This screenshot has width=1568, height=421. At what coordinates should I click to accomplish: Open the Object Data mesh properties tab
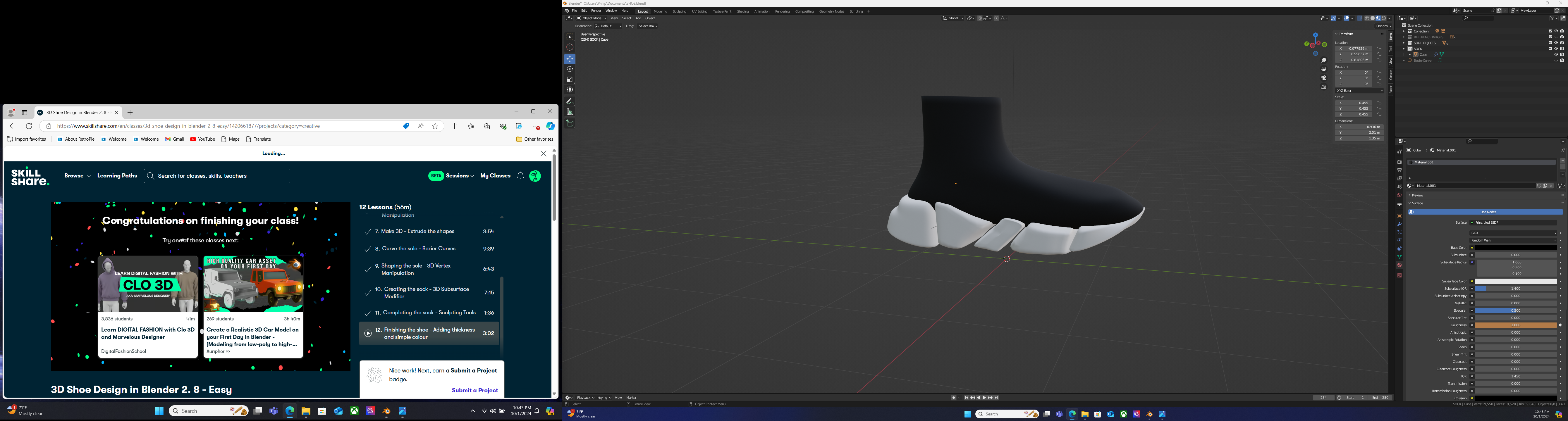pyautogui.click(x=1400, y=256)
